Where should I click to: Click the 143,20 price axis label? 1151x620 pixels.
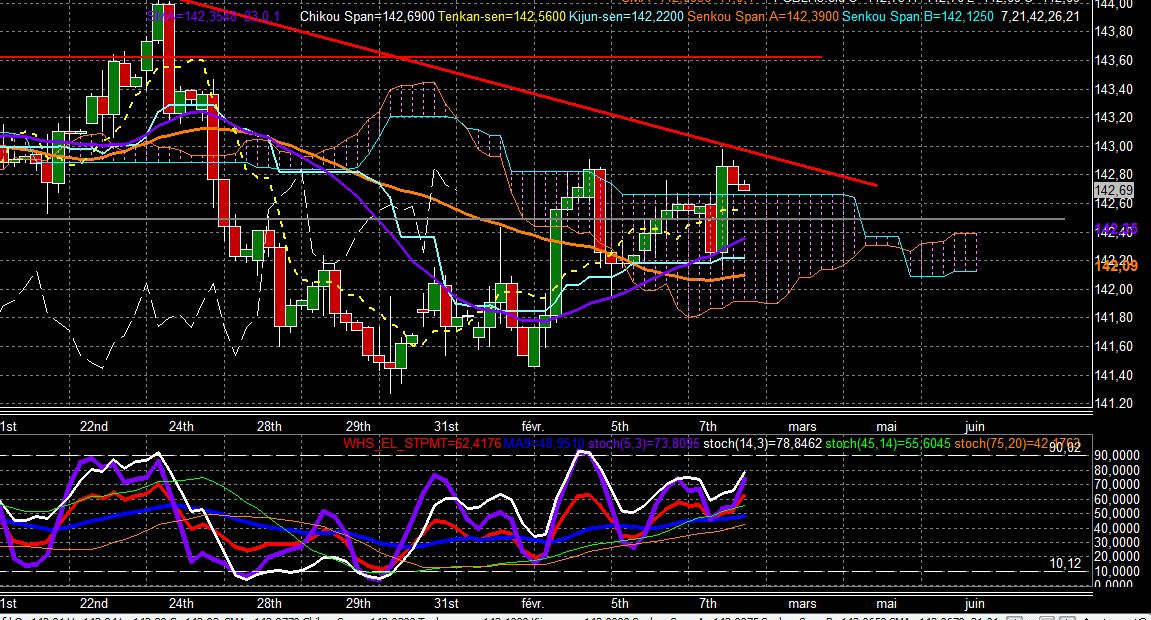[x=1113, y=117]
